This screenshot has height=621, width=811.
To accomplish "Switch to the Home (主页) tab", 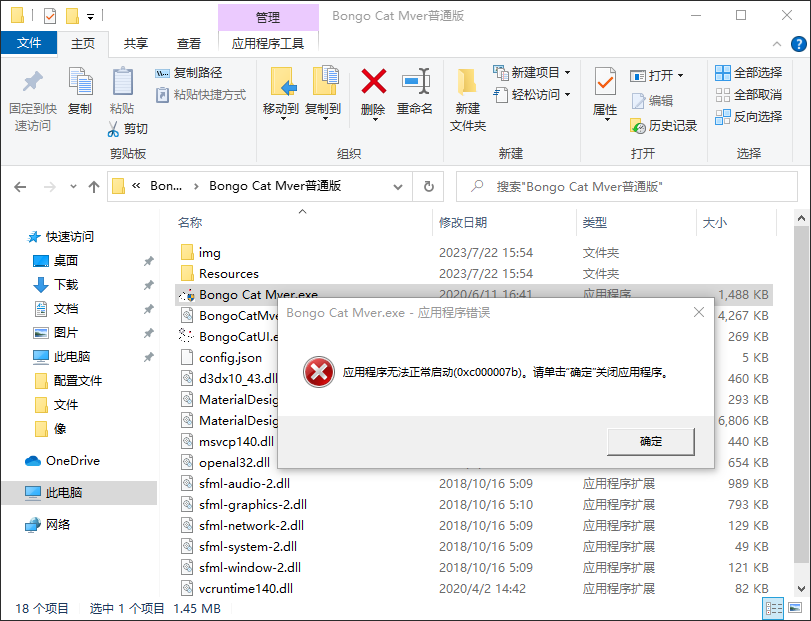I will click(83, 43).
